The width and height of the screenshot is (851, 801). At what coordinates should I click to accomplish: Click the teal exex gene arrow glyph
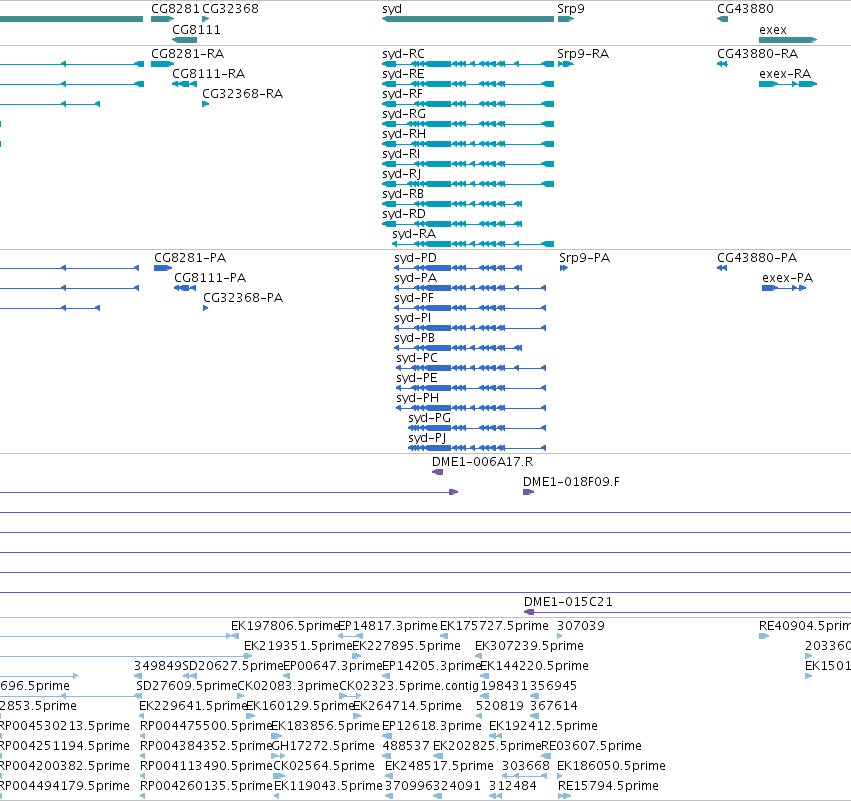(x=788, y=40)
